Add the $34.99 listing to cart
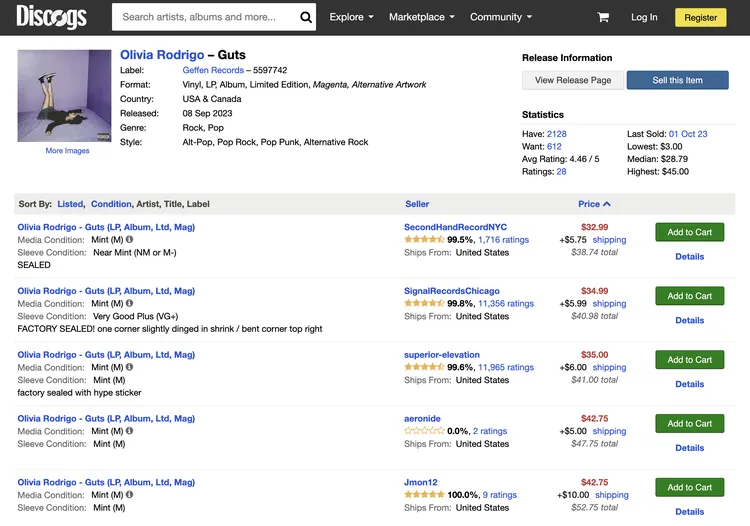750x526 pixels. (x=689, y=296)
